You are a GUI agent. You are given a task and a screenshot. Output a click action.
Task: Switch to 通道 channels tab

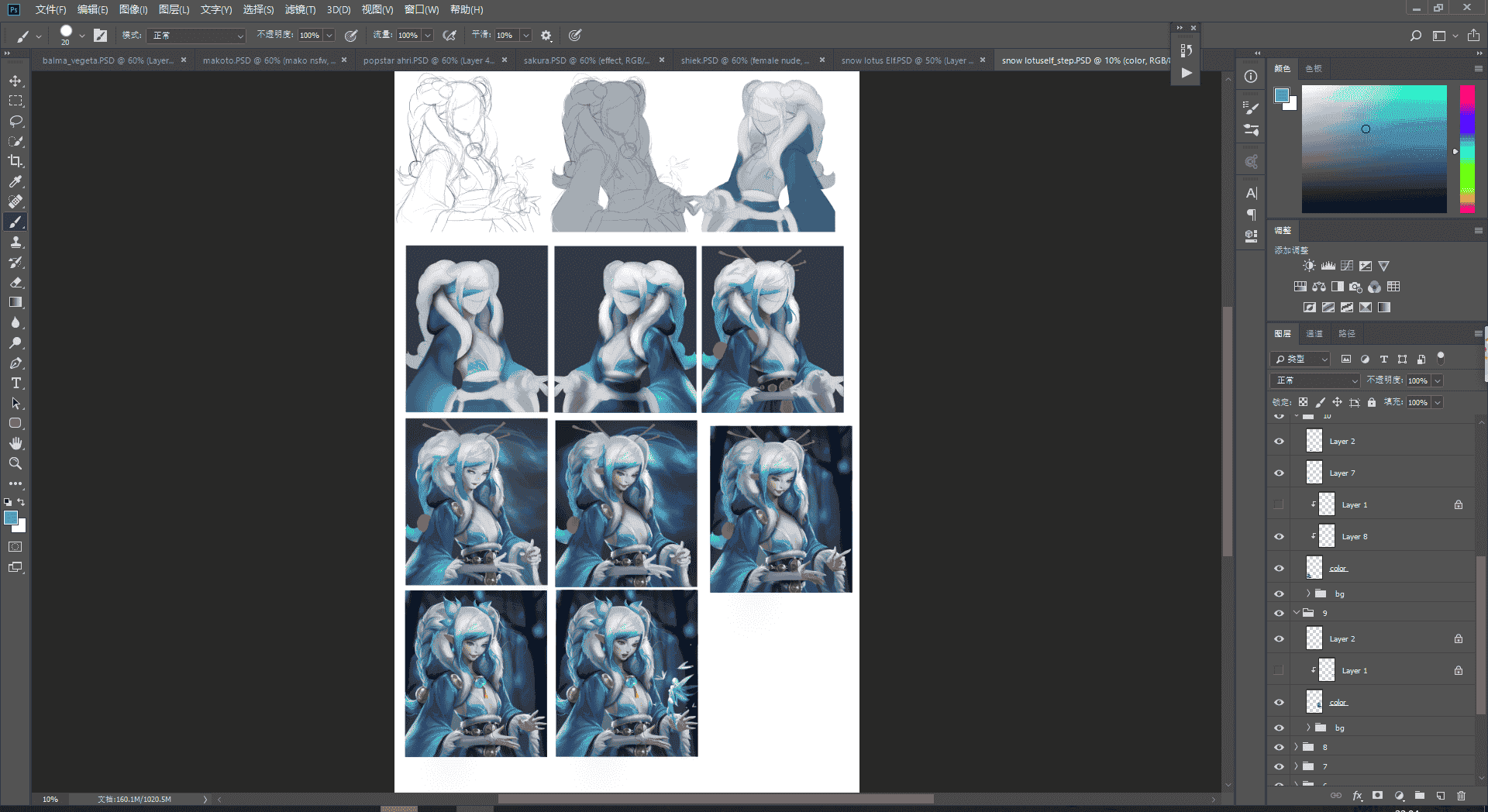coord(1314,334)
